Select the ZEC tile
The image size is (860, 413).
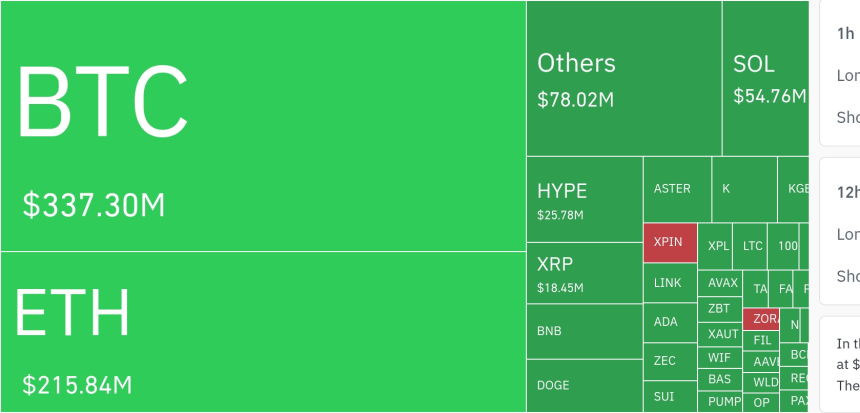[669, 360]
